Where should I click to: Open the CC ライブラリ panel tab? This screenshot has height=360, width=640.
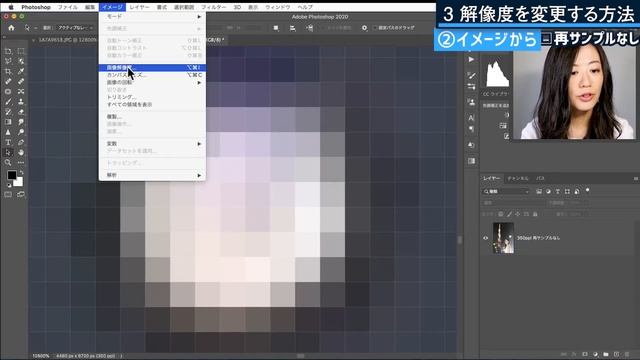(496, 94)
